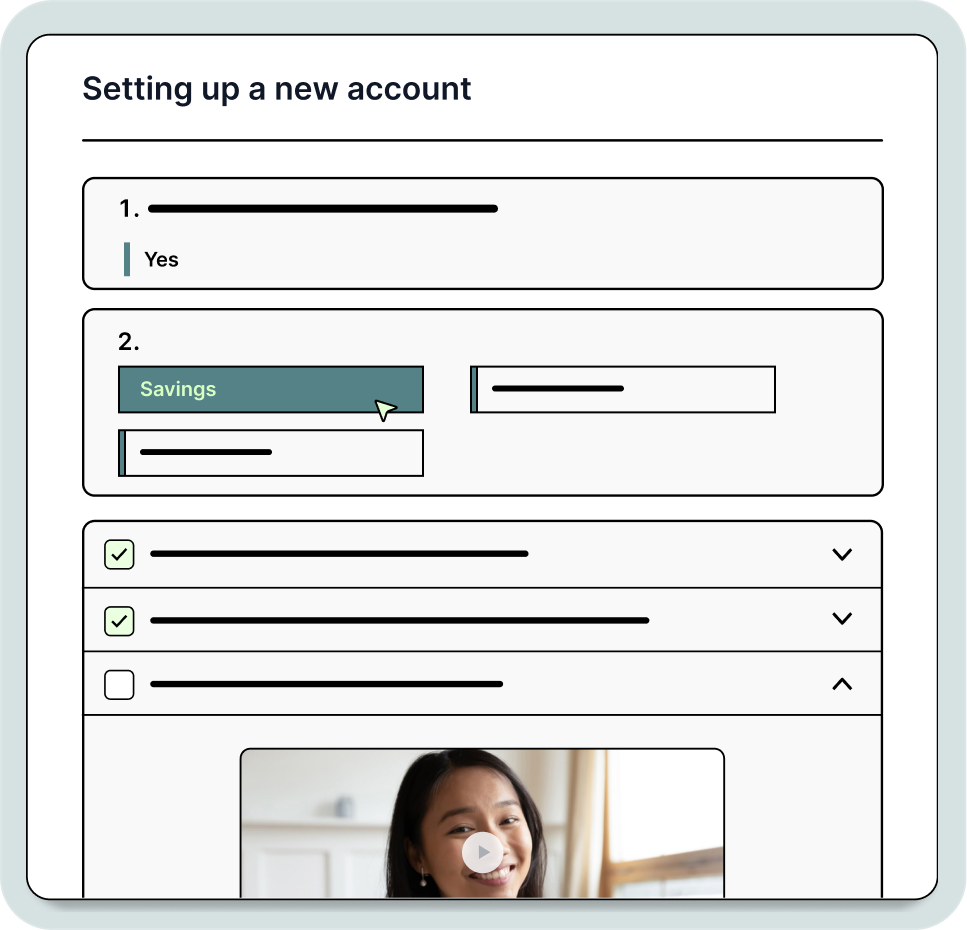The image size is (967, 930).
Task: Check the empty third checklist checkbox
Action: (x=119, y=685)
